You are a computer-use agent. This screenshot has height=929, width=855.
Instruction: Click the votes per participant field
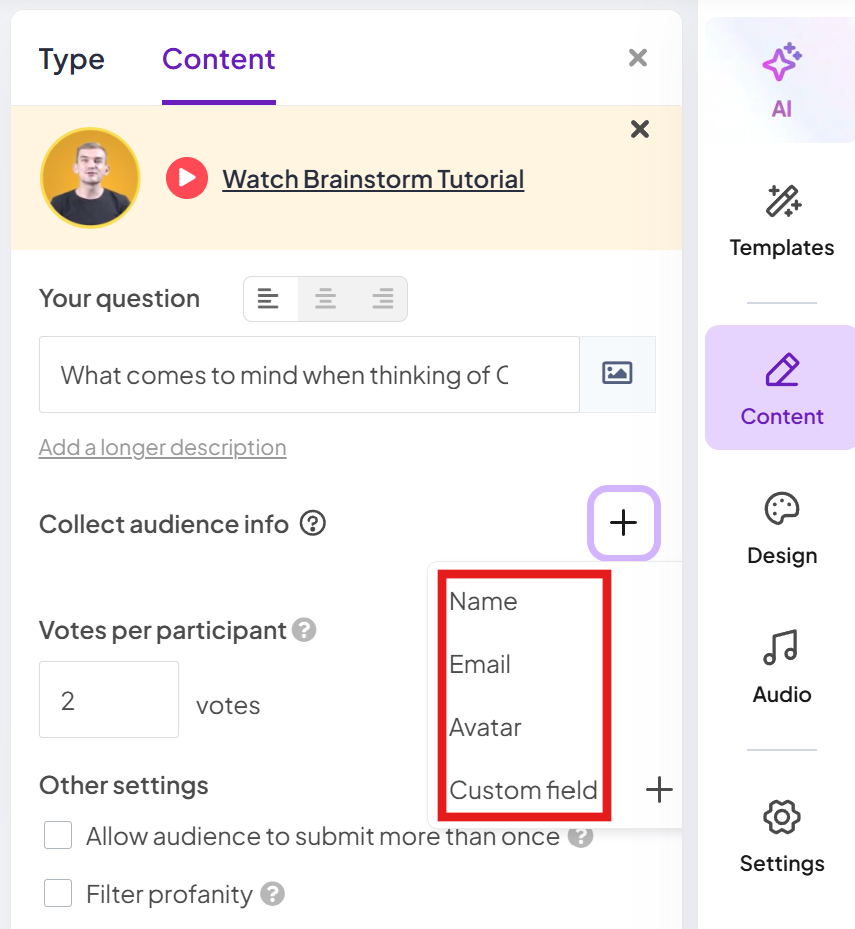(109, 700)
